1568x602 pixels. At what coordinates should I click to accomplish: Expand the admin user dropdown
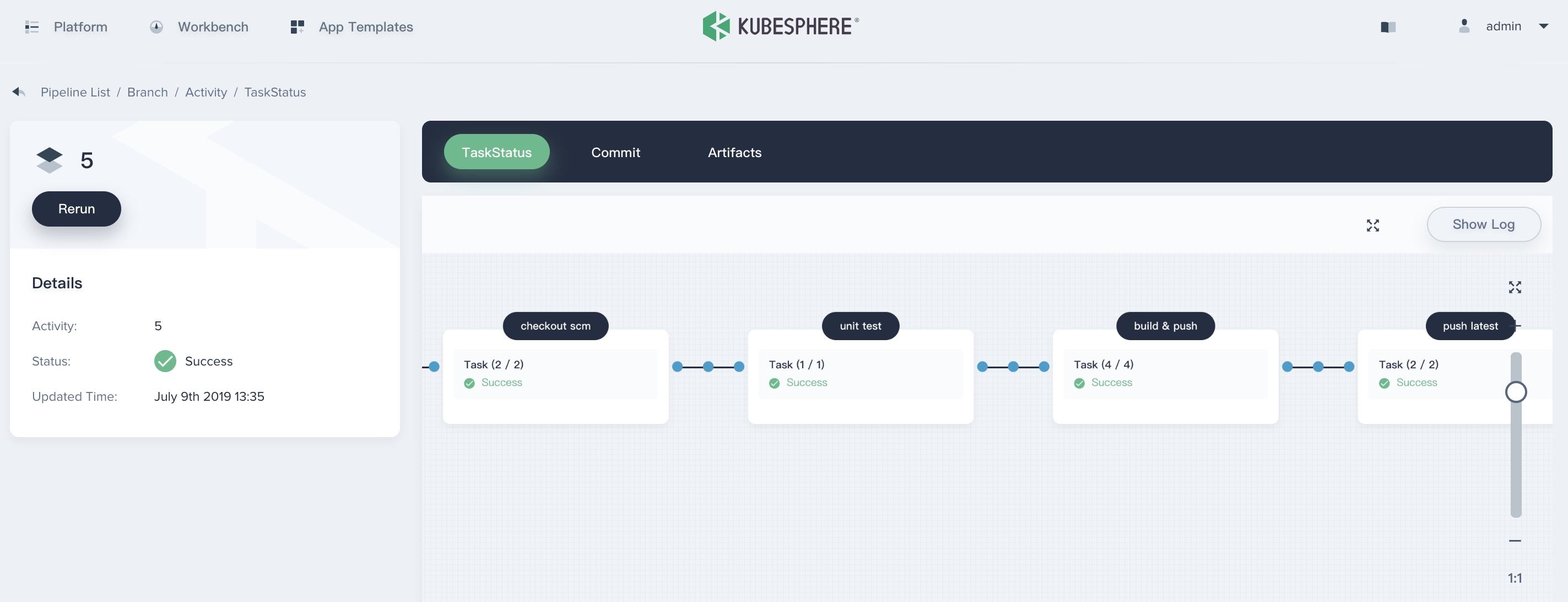coord(1543,26)
